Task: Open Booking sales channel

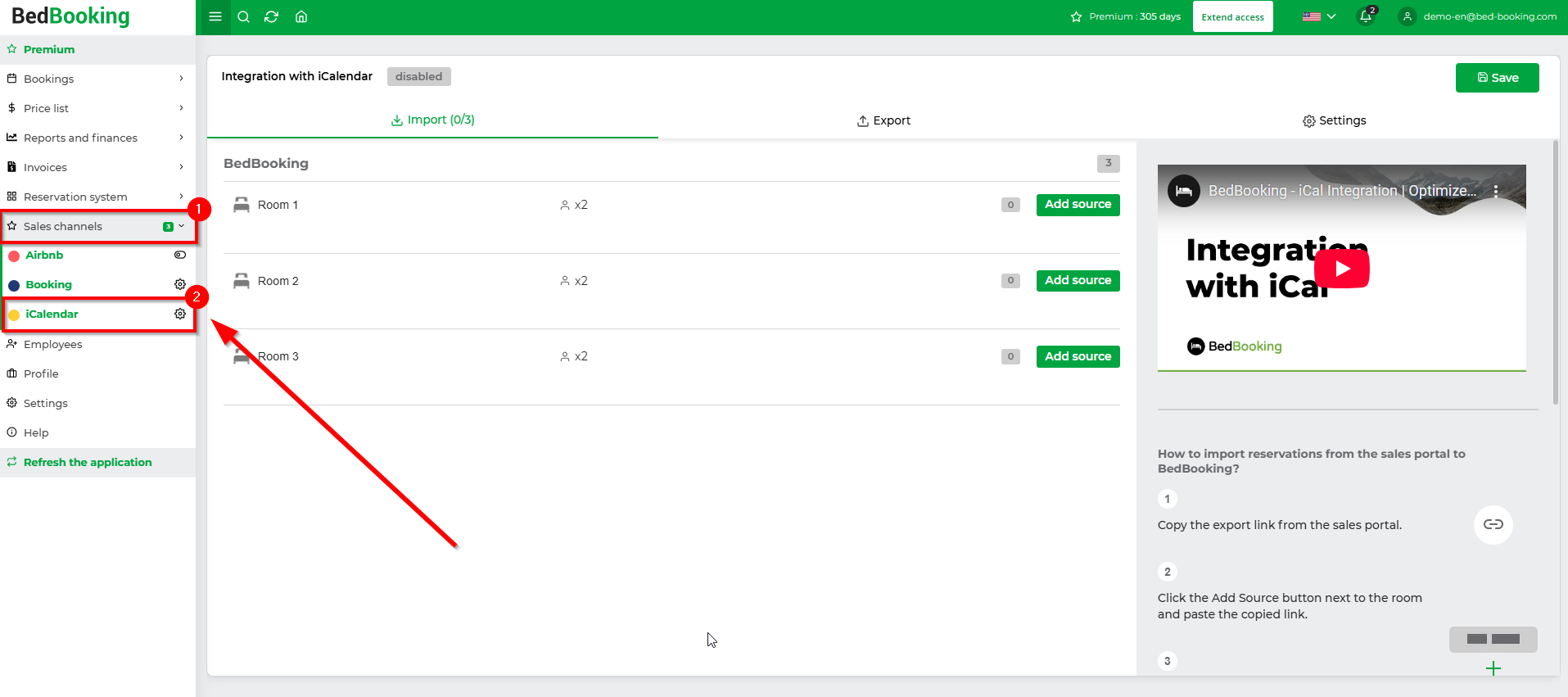Action: [48, 284]
